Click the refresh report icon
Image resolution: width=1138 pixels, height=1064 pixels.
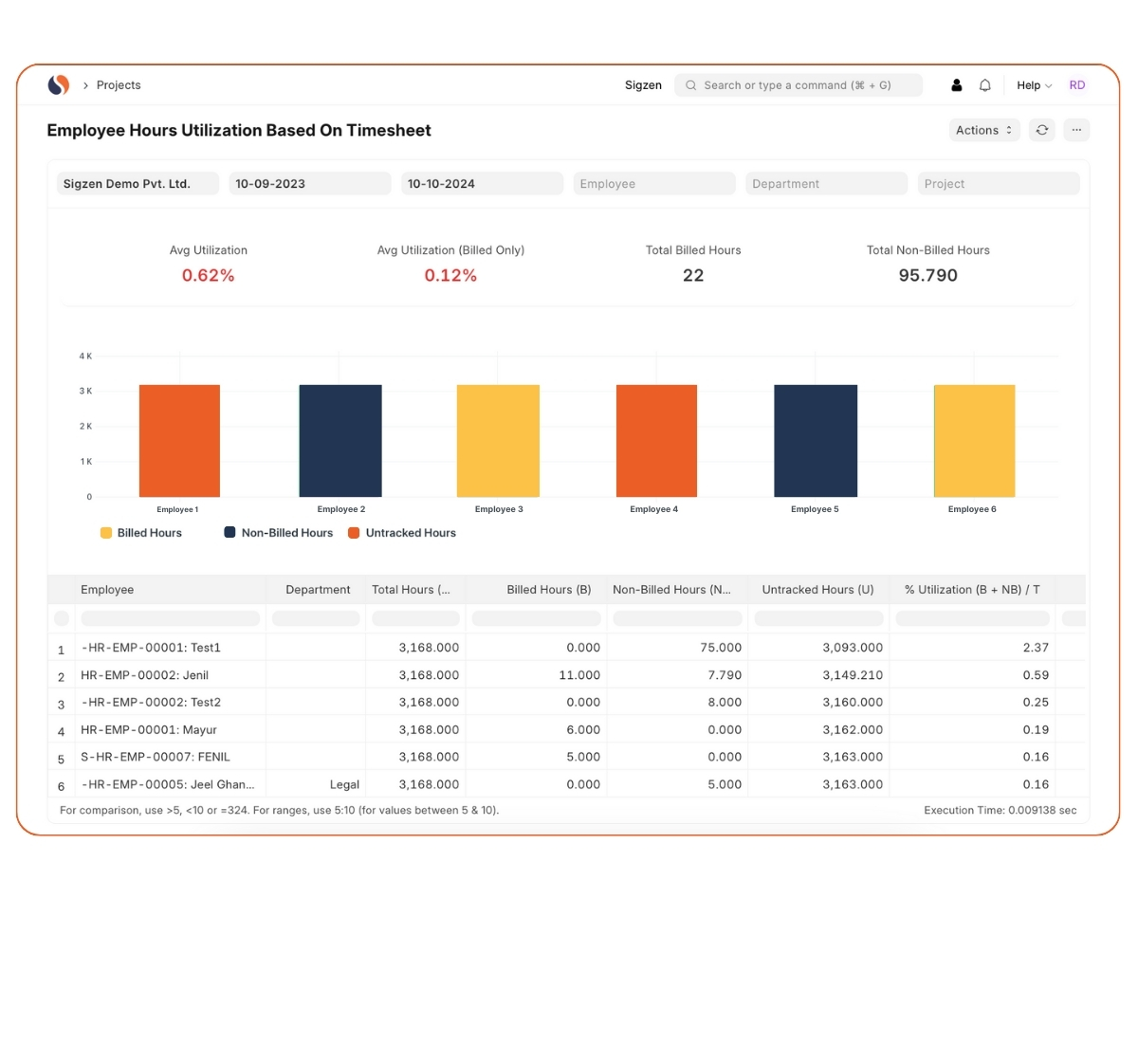coord(1041,130)
